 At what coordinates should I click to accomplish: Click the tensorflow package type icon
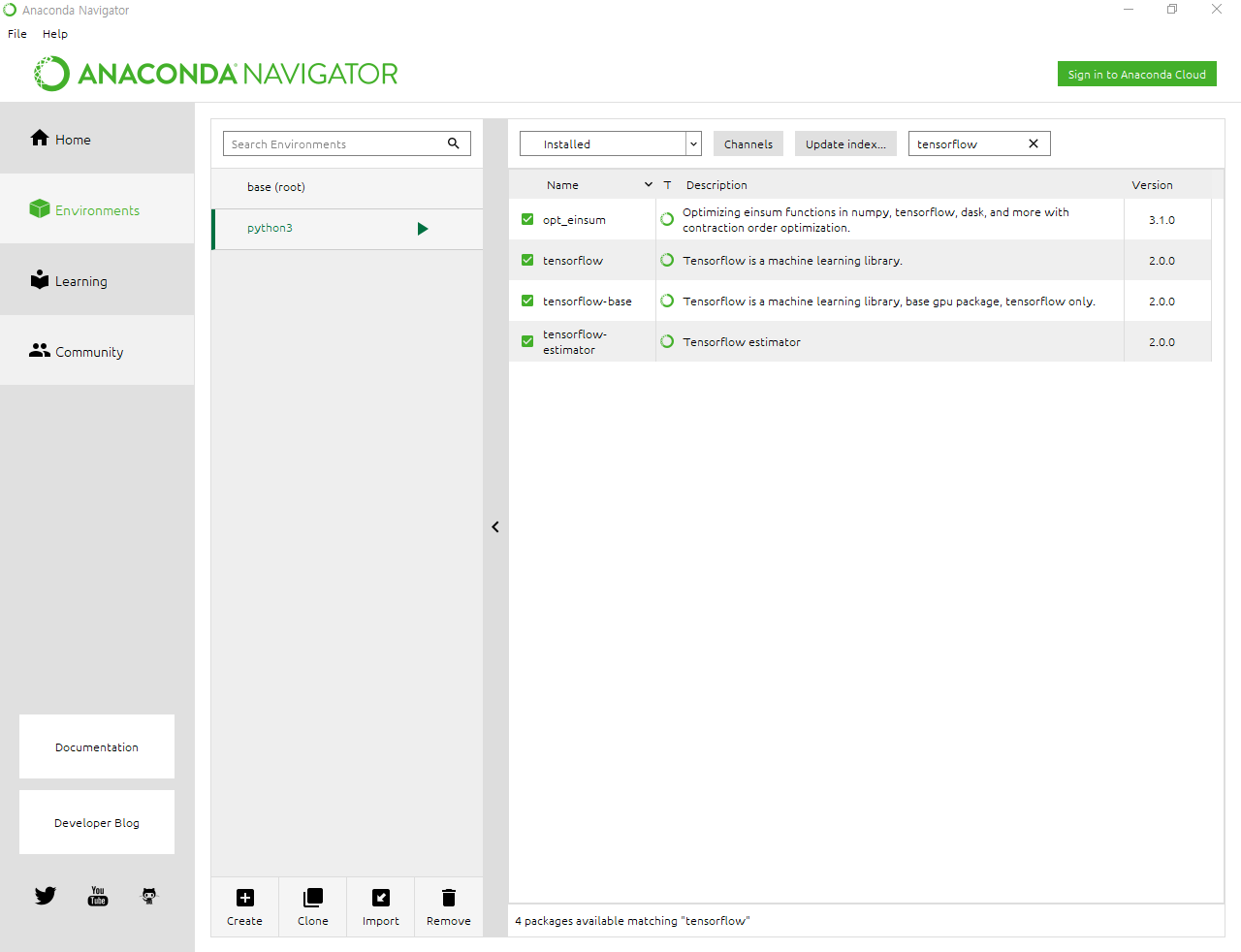pos(667,260)
